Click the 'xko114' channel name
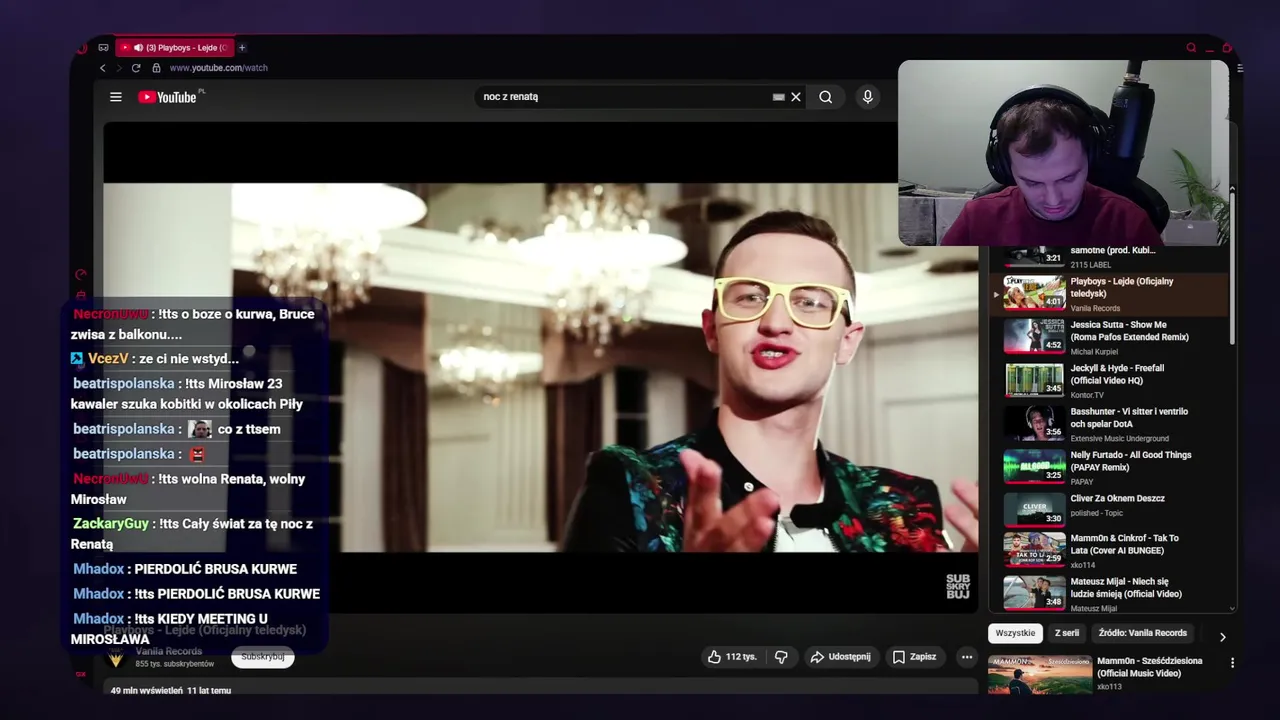The width and height of the screenshot is (1280, 720). click(x=1081, y=565)
